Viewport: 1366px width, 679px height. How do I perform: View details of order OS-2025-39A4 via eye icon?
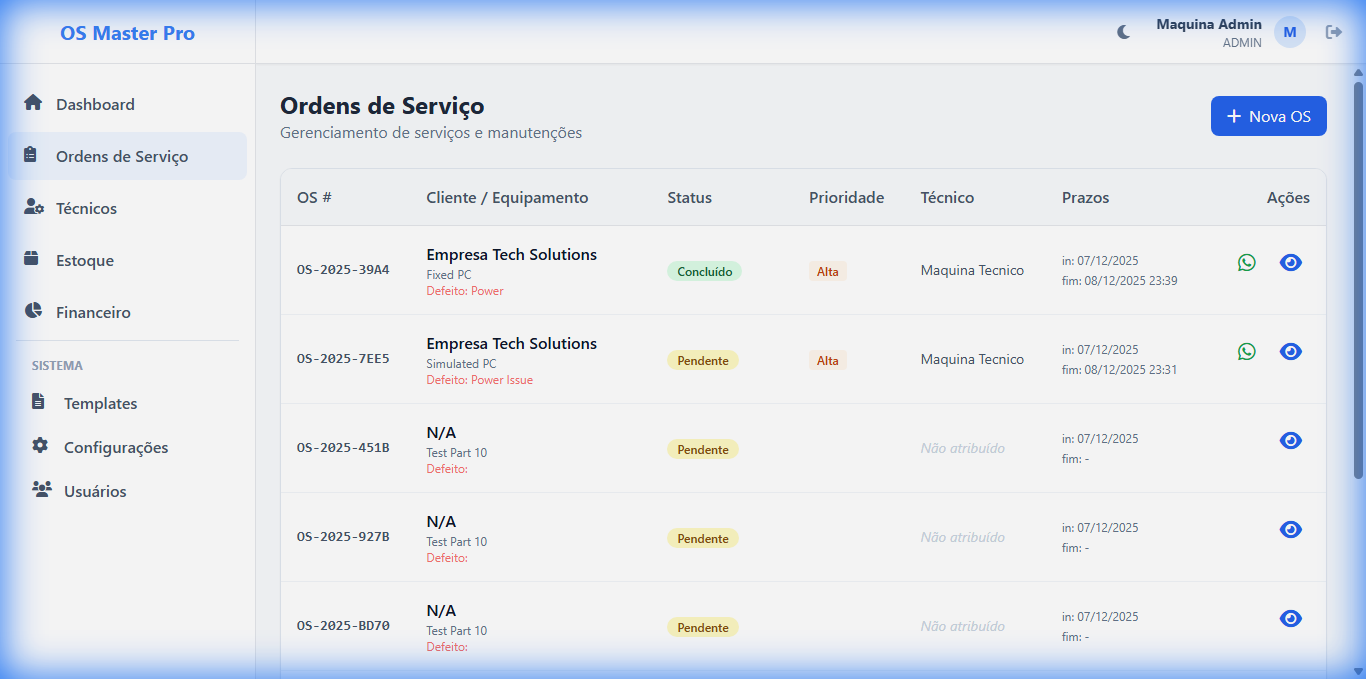point(1291,263)
